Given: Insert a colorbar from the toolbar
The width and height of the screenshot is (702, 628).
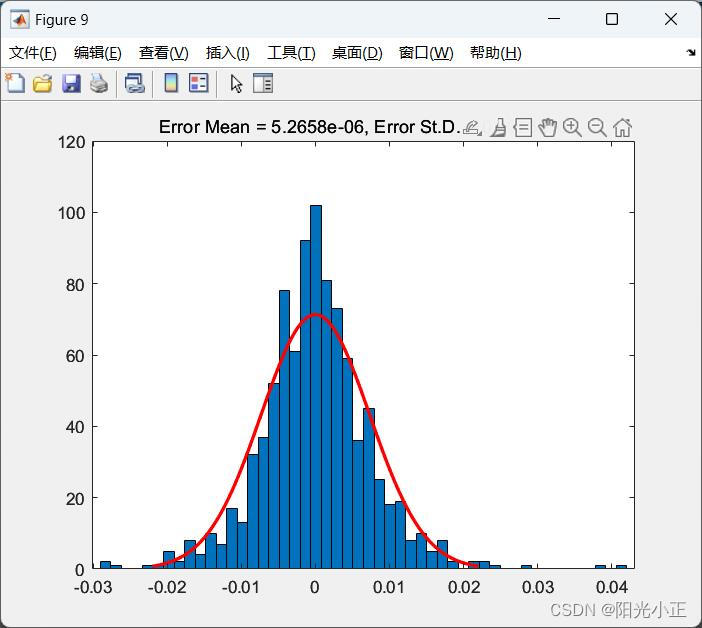Looking at the screenshot, I should (171, 83).
